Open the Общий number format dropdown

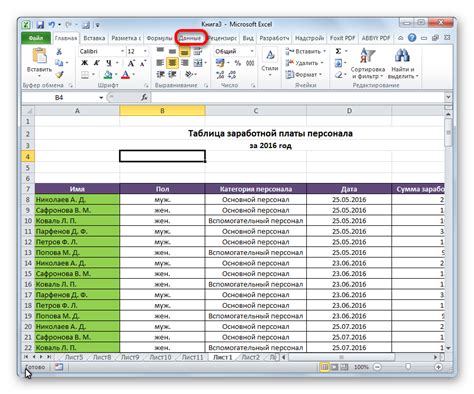pos(252,51)
